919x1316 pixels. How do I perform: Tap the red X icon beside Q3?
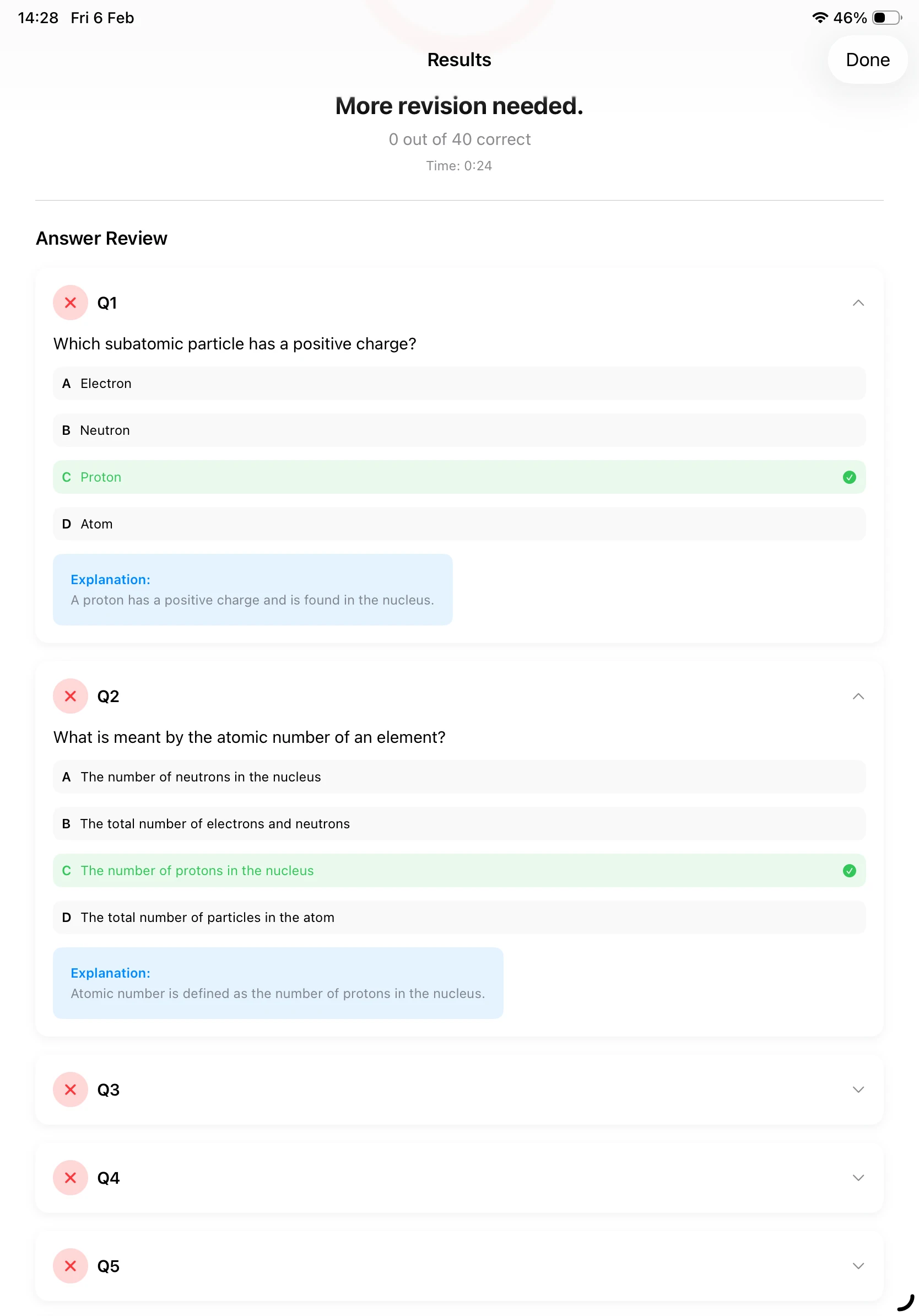pyautogui.click(x=71, y=1089)
